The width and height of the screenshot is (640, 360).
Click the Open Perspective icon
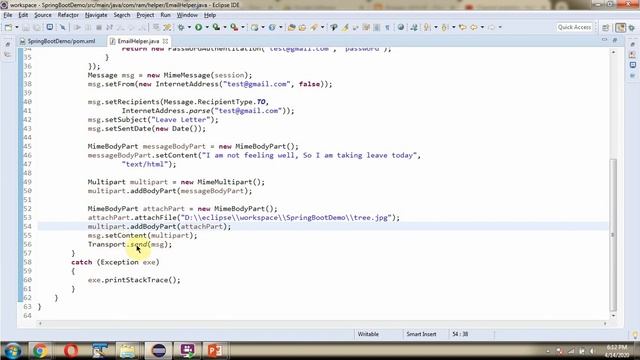pyautogui.click(x=606, y=27)
